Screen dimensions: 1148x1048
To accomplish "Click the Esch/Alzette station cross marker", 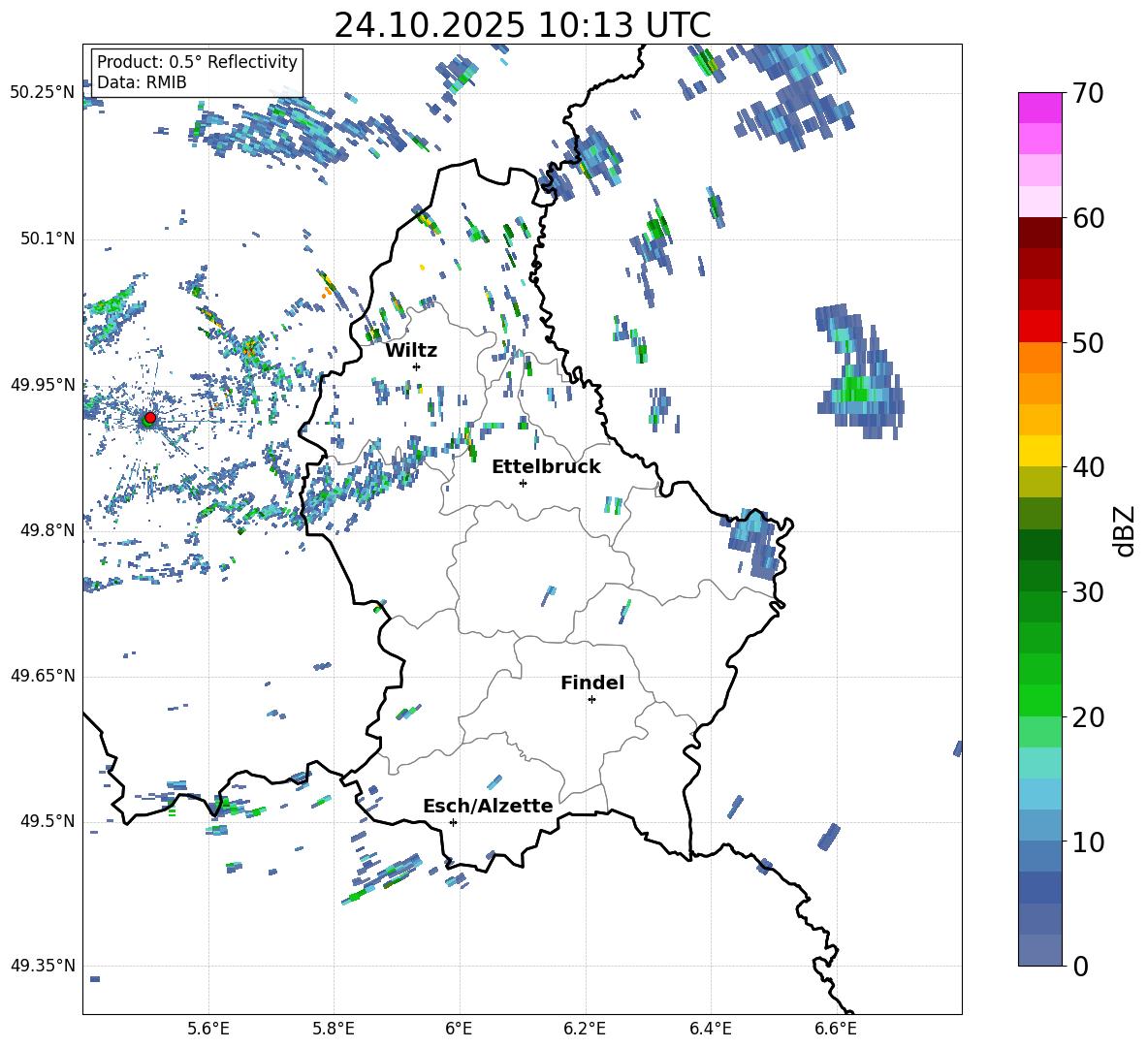I will coord(453,822).
